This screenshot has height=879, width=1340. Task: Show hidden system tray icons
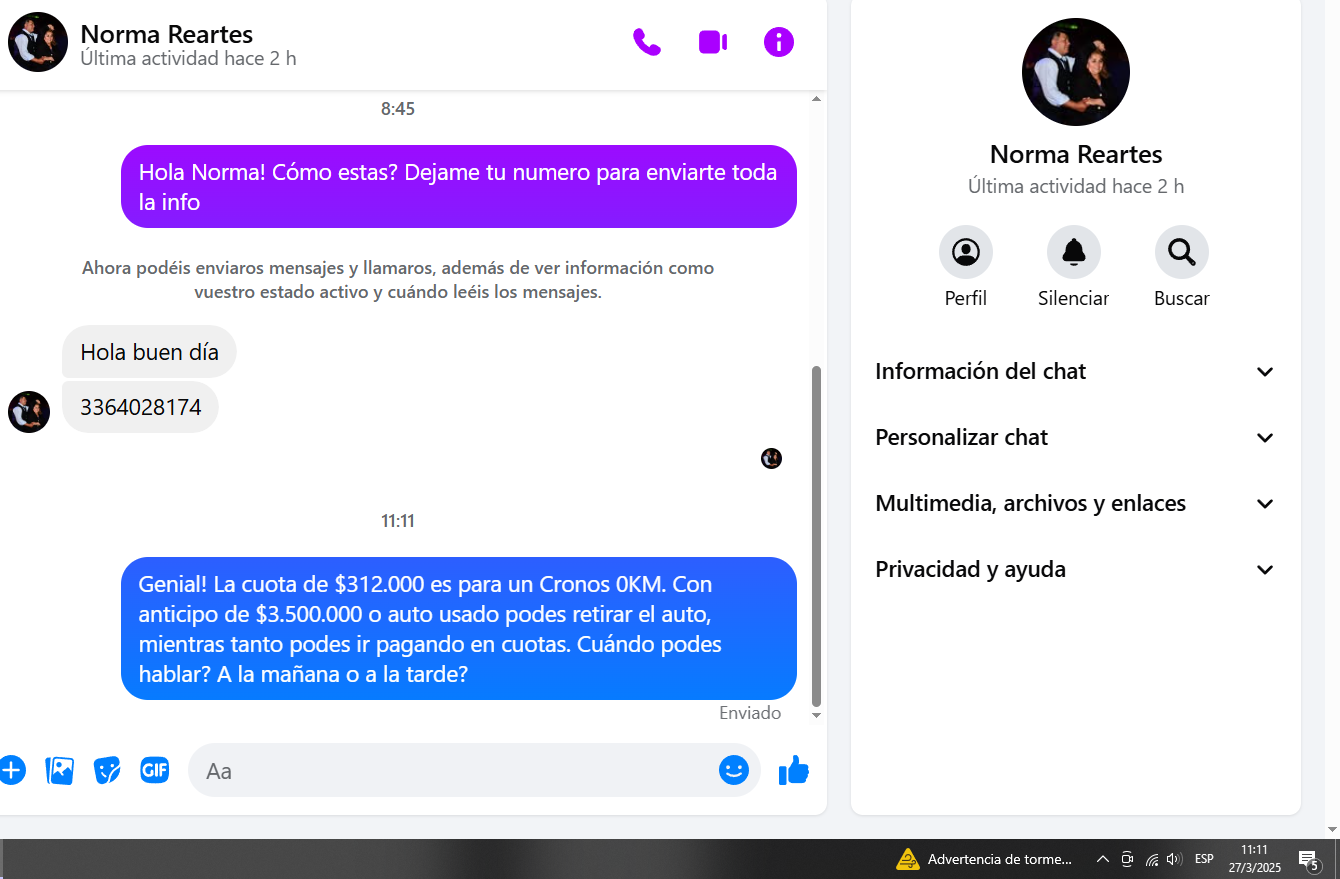pos(1103,859)
